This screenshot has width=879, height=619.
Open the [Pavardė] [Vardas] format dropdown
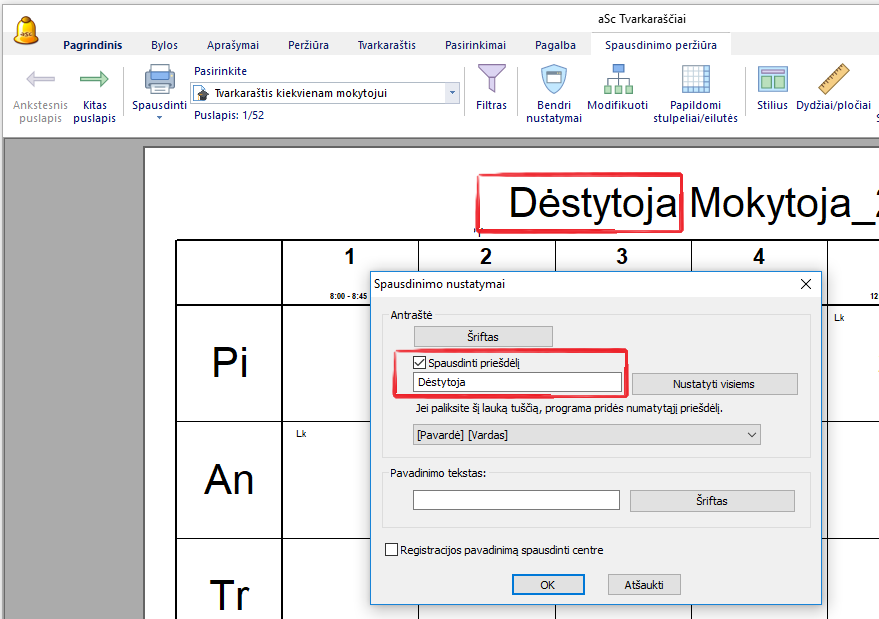point(751,435)
